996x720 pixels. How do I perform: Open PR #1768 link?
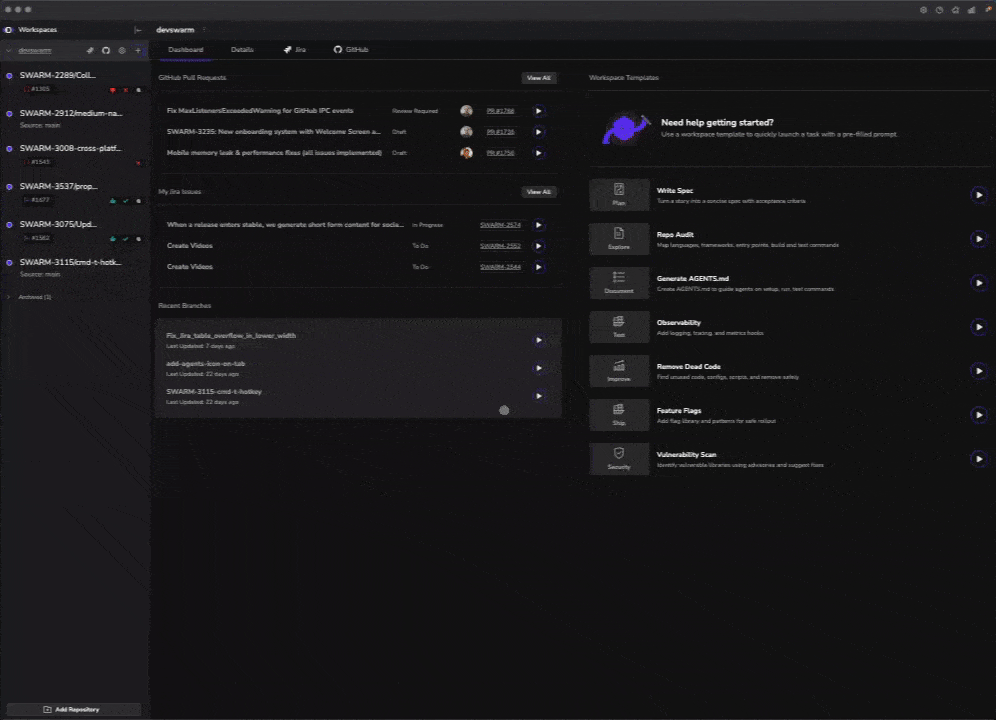501,111
